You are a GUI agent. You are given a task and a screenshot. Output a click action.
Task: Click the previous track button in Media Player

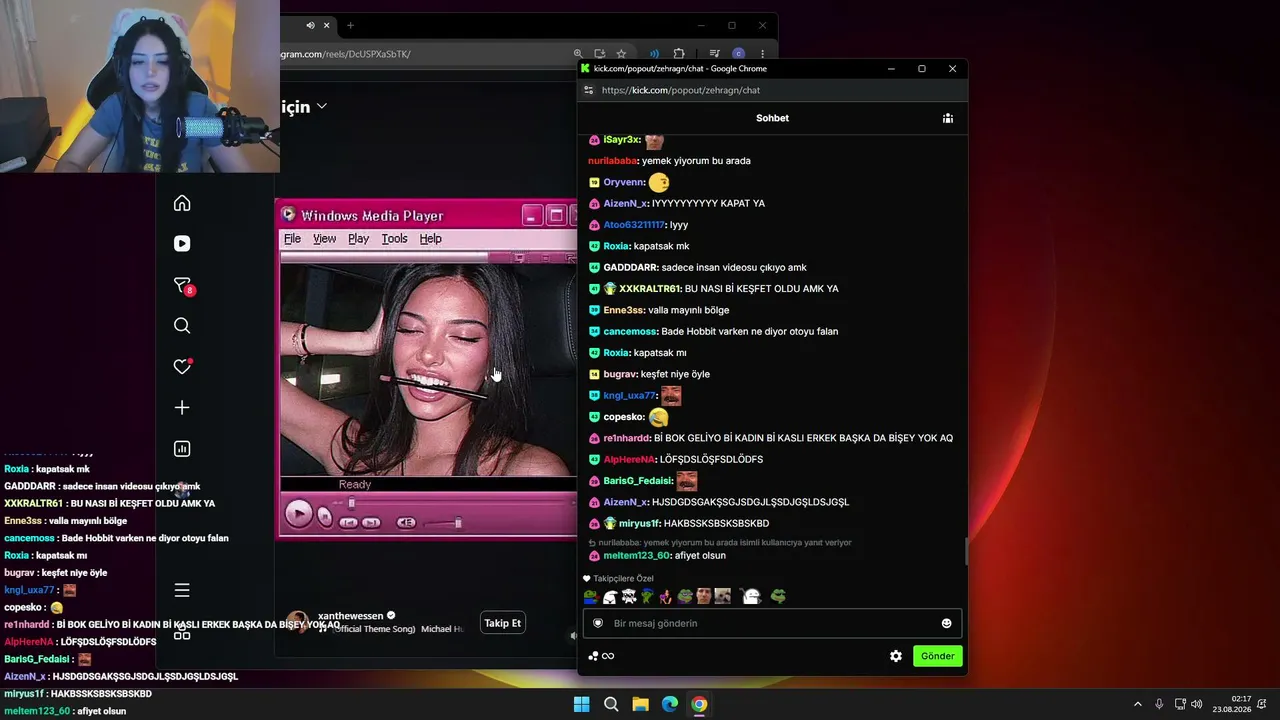348,522
